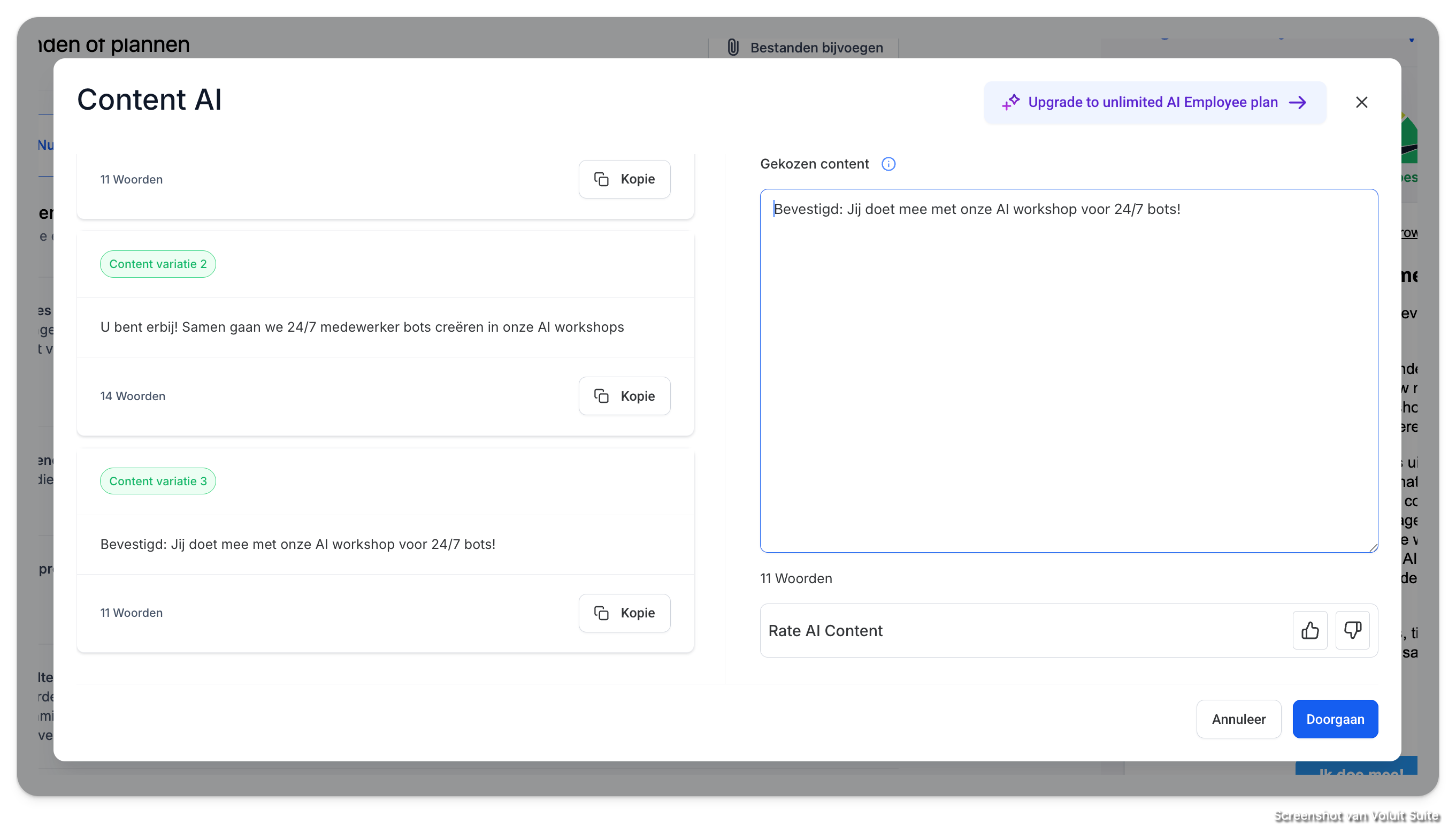Close the Content AI dialog
Image resolution: width=1456 pixels, height=840 pixels.
[1361, 102]
